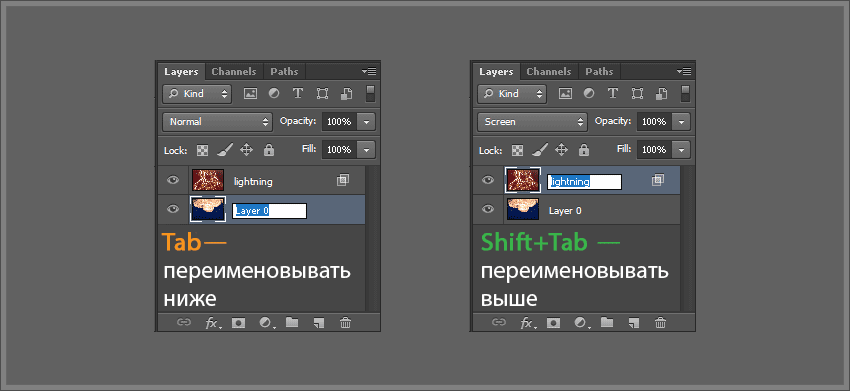Viewport: 850px width, 391px height.
Task: Delete layer with trash icon in left panel
Action: [345, 323]
